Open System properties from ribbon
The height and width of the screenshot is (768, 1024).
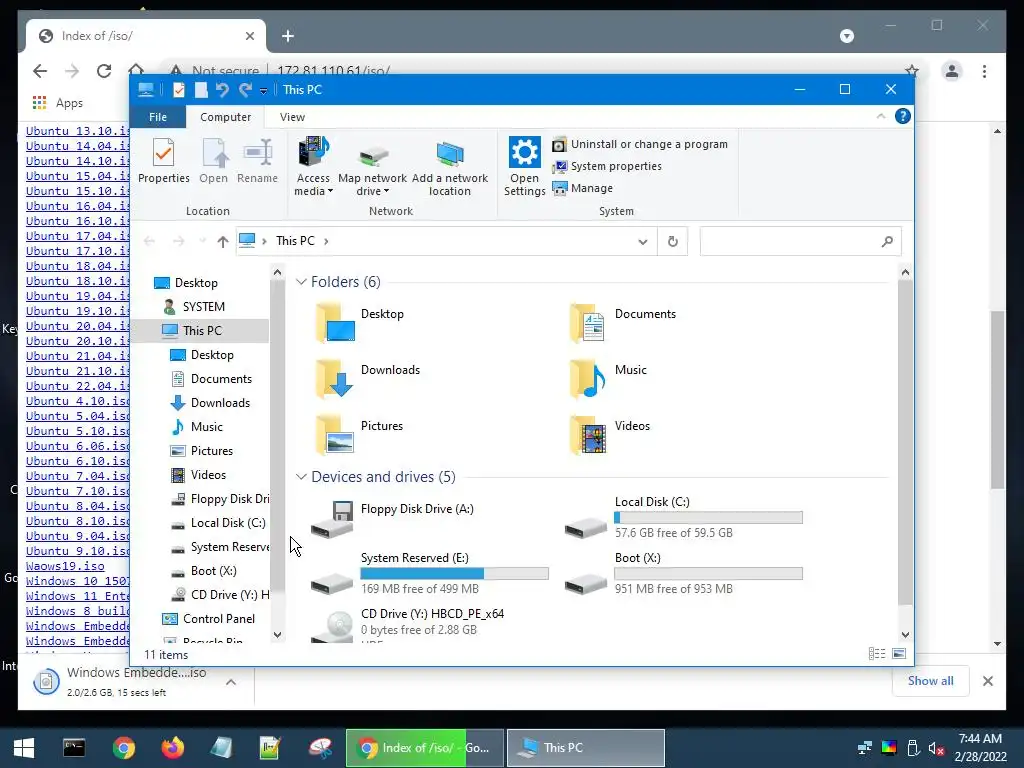607,167
